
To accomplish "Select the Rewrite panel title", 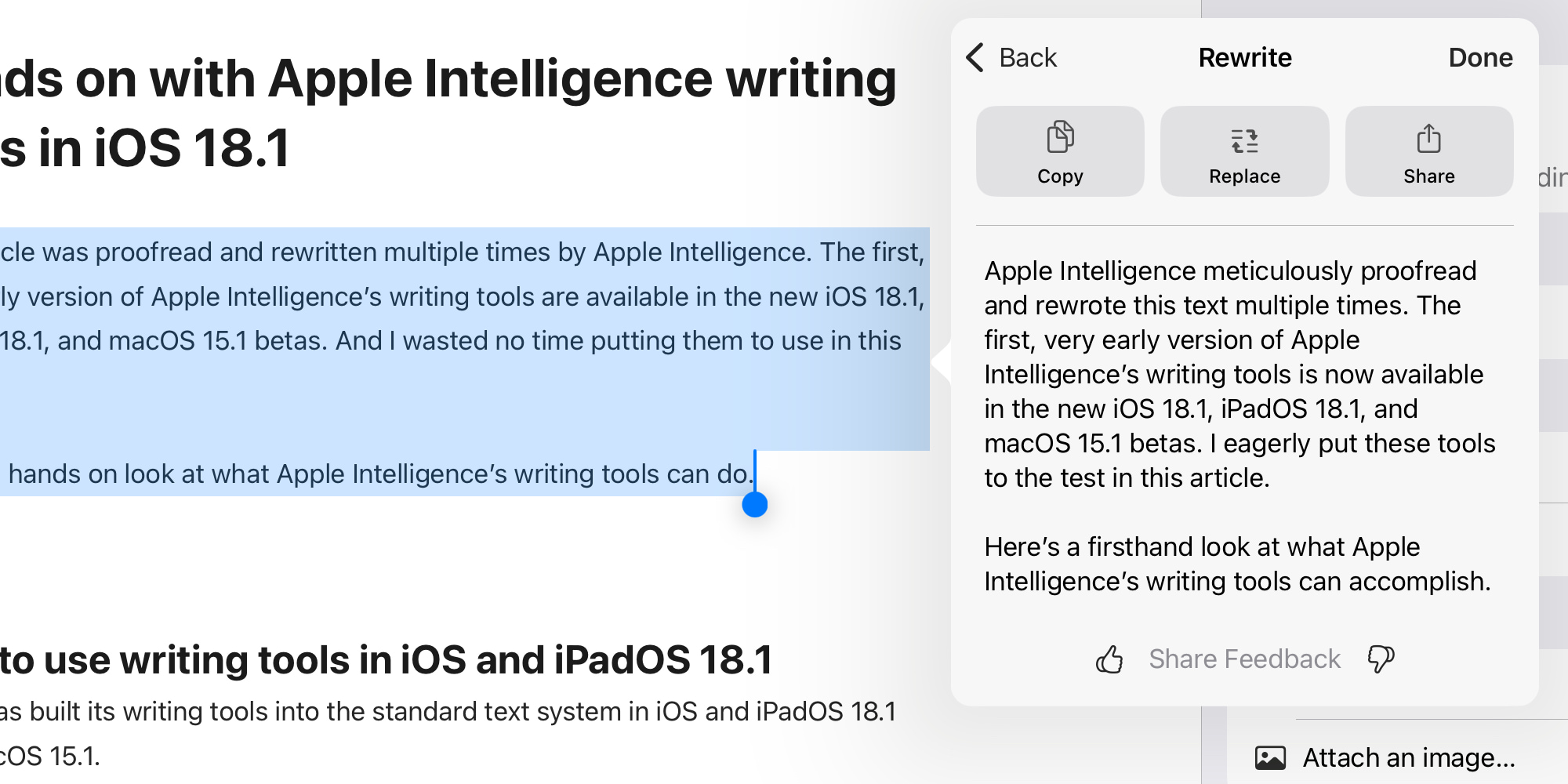I will coord(1245,57).
